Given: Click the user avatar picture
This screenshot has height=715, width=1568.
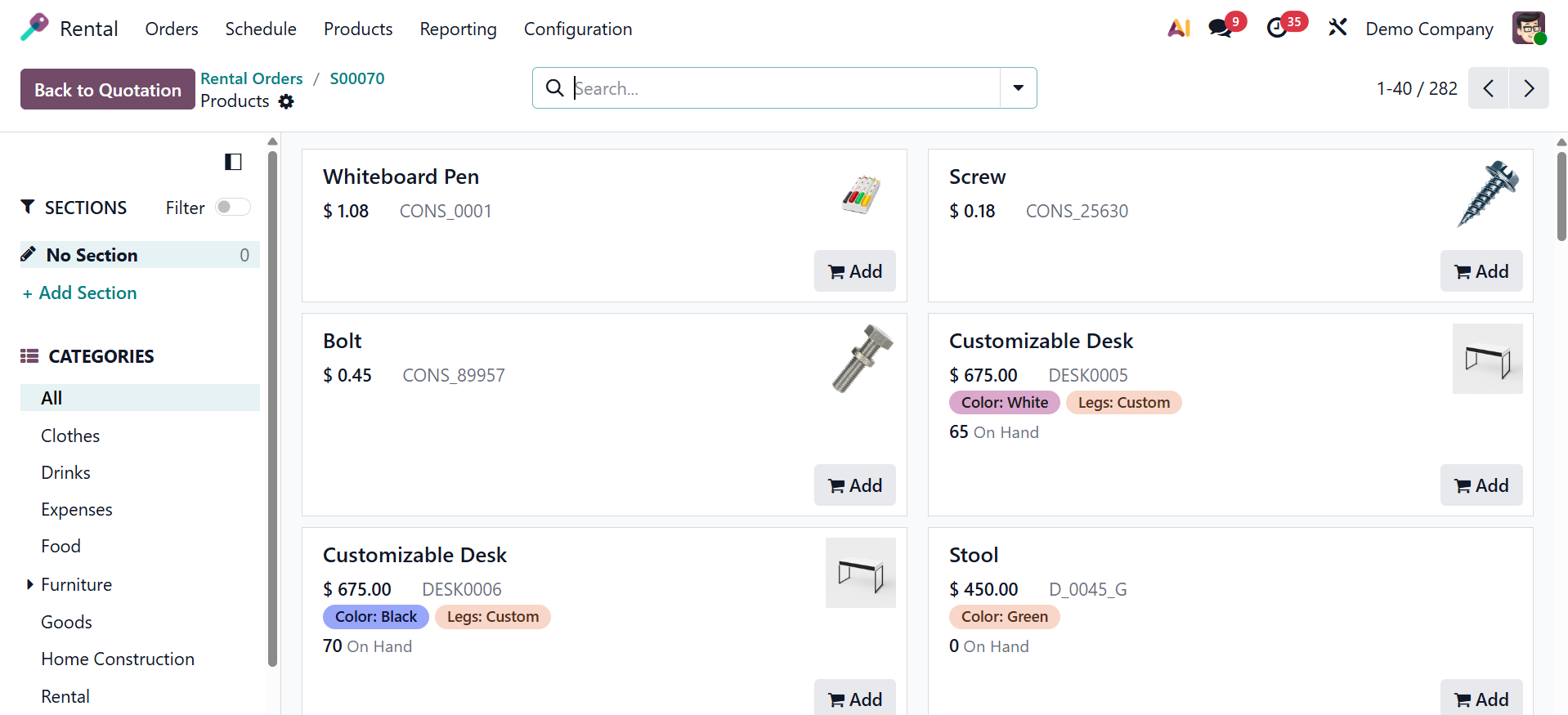Looking at the screenshot, I should pos(1528,29).
